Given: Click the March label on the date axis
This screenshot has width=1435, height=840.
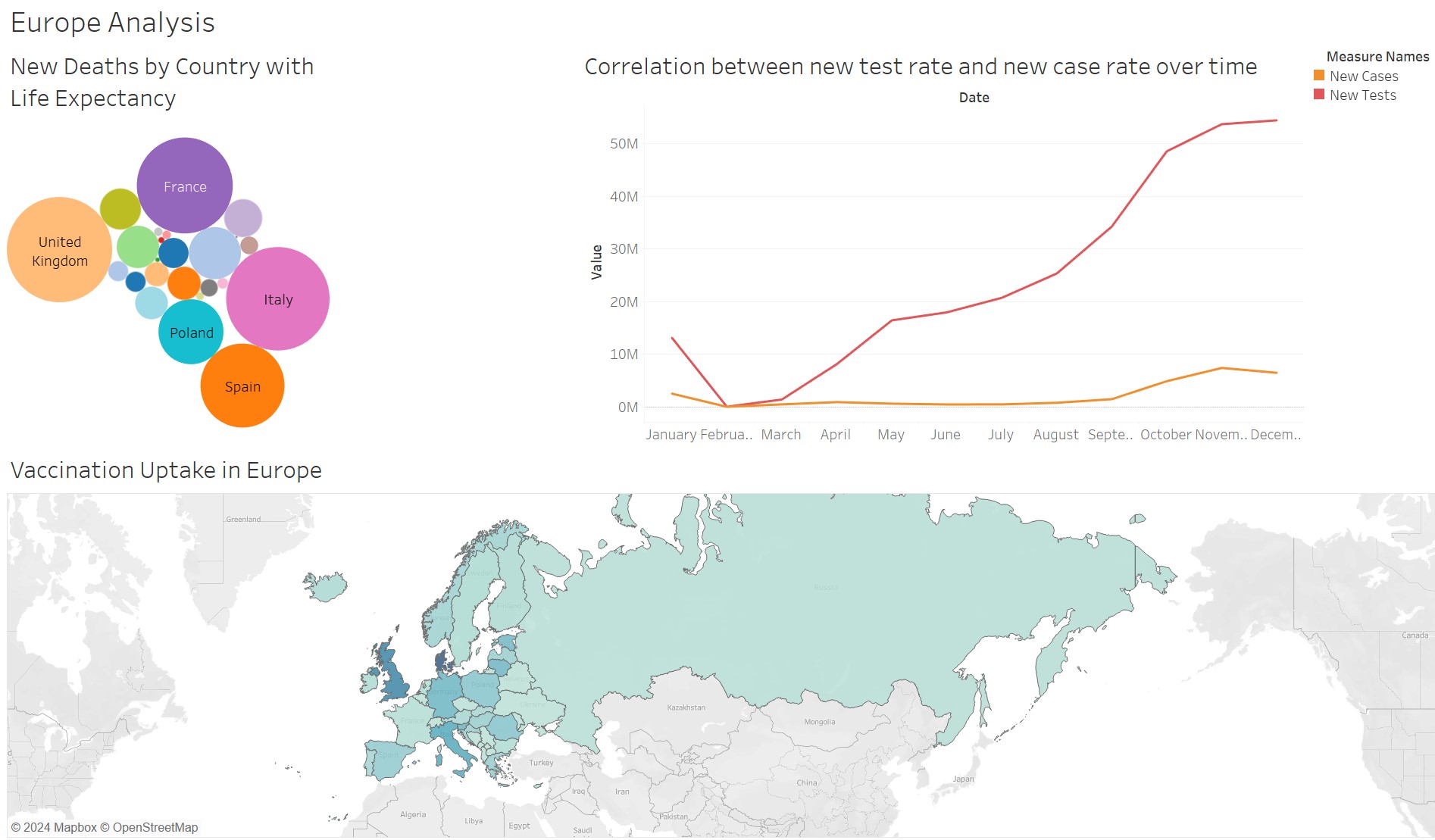Looking at the screenshot, I should pyautogui.click(x=780, y=434).
